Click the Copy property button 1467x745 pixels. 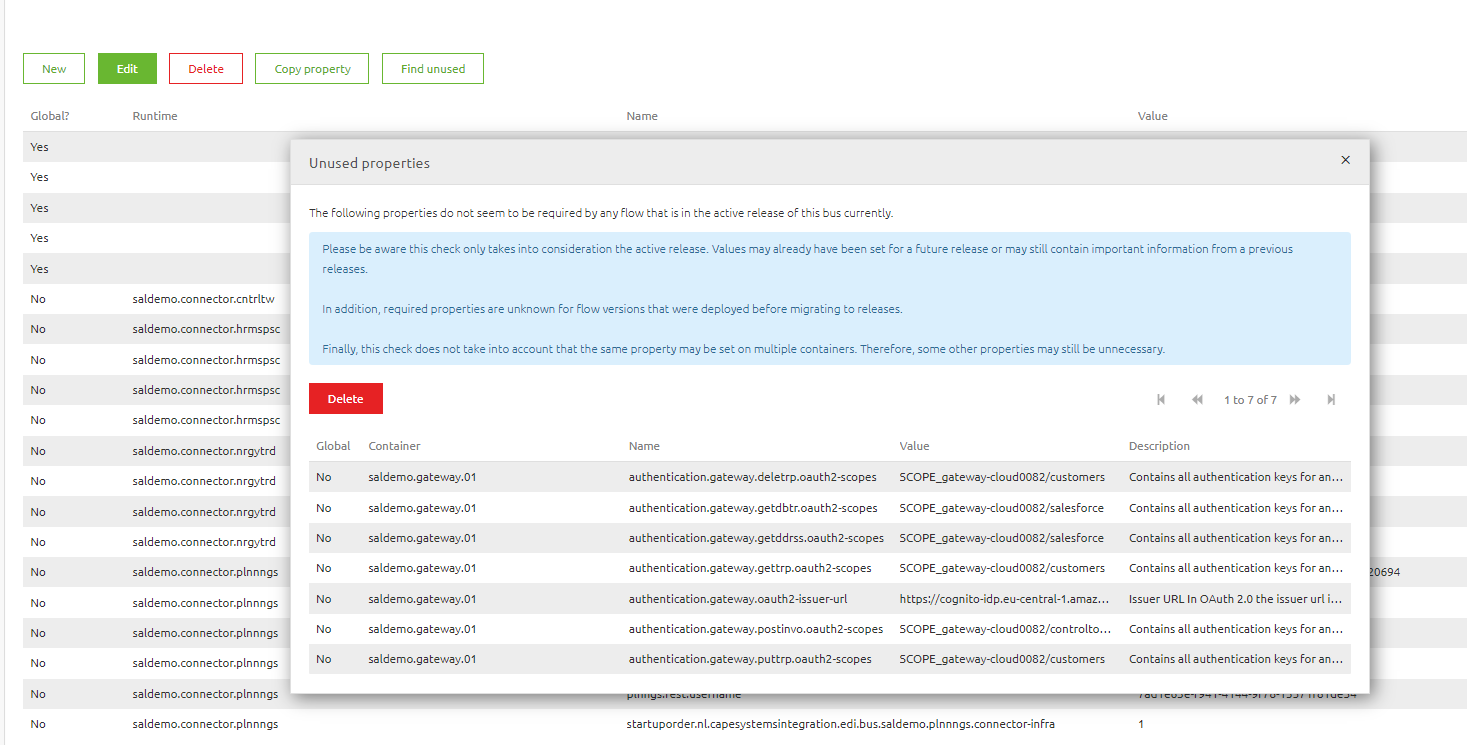(311, 68)
